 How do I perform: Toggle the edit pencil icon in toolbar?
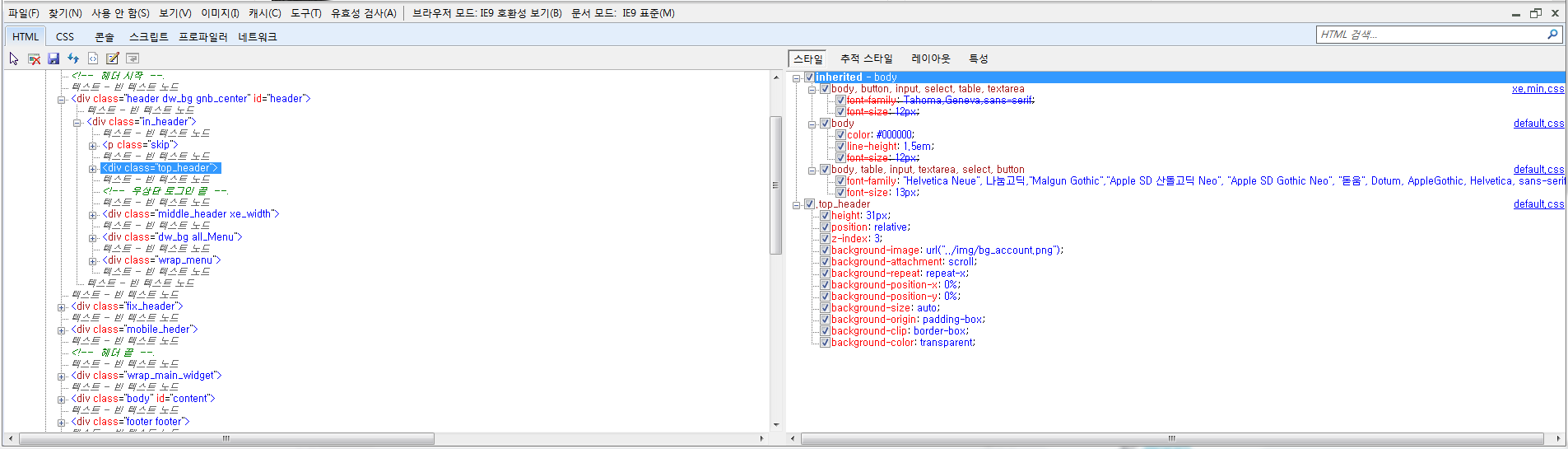pos(113,58)
